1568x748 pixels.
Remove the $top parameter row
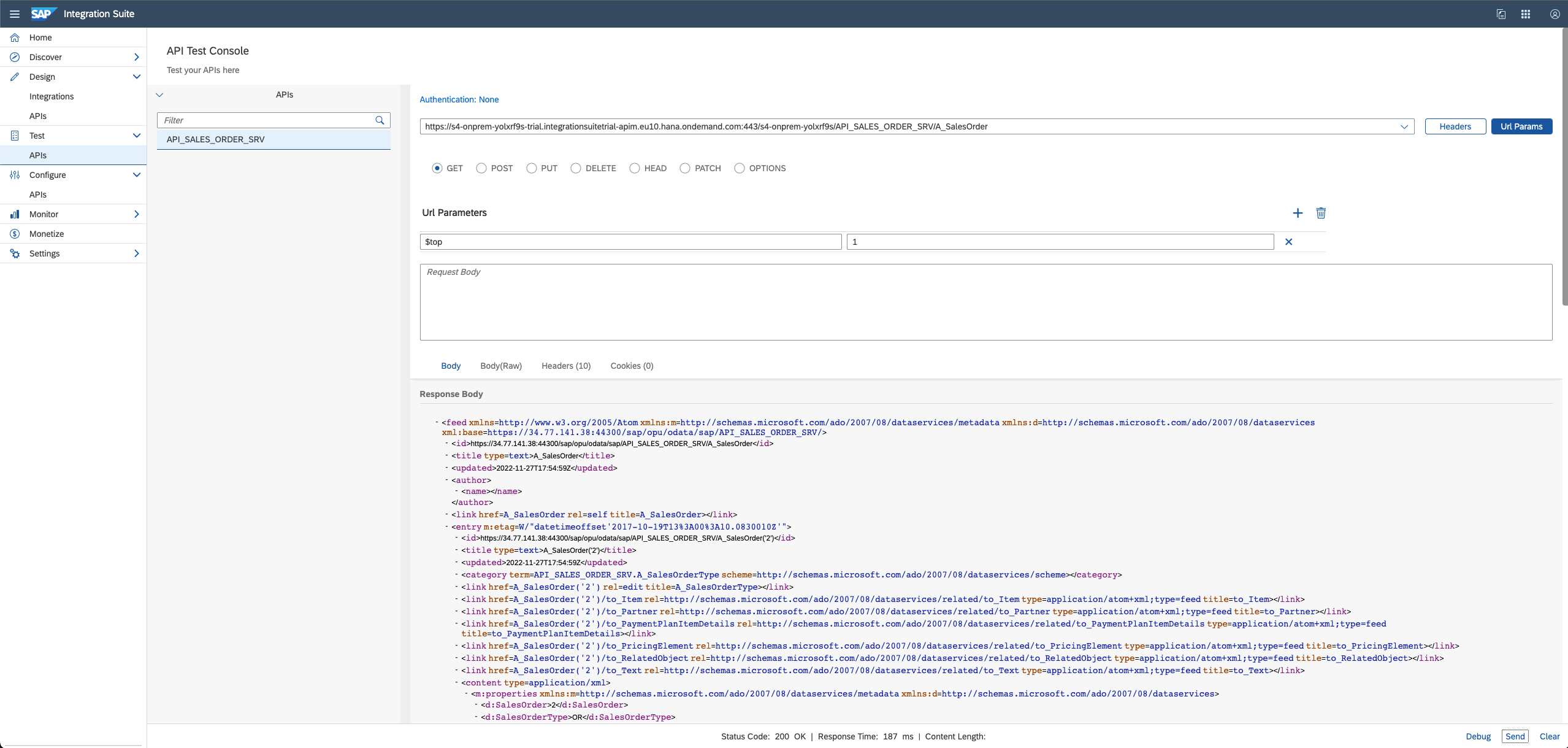tap(1288, 242)
